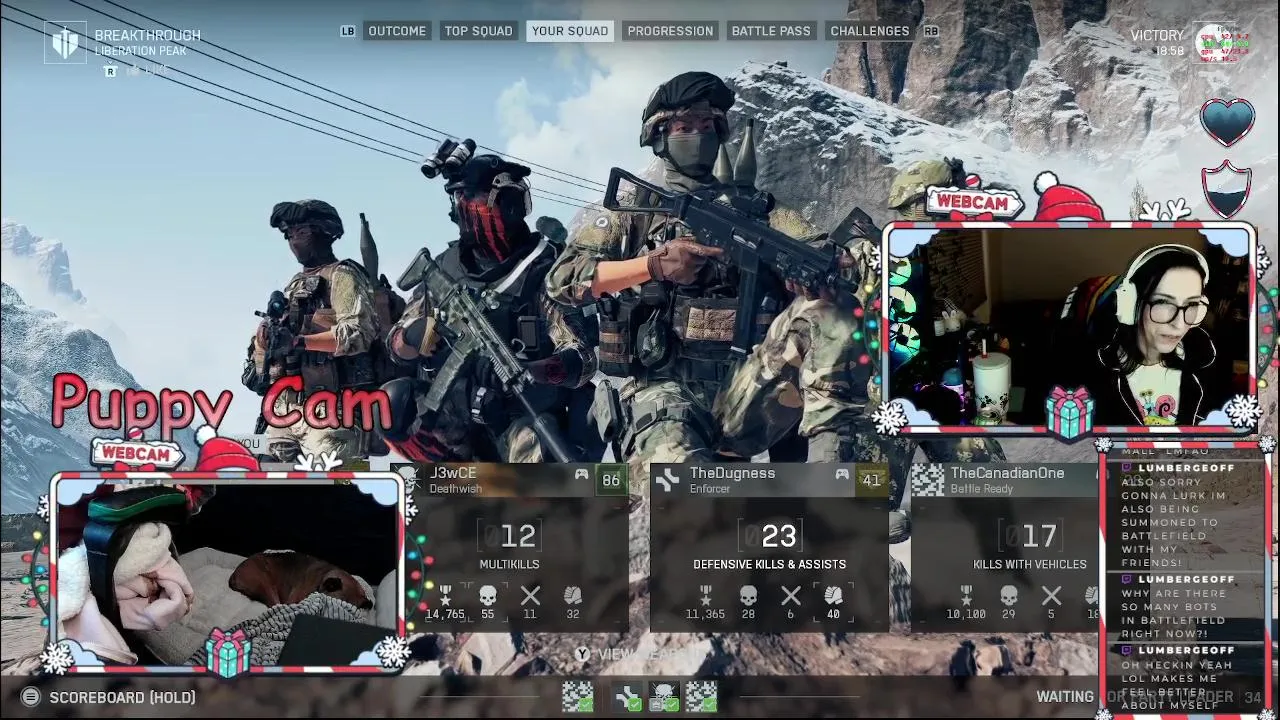Image resolution: width=1280 pixels, height=720 pixels.
Task: Click TheDugness's skull kills icon
Action: pyautogui.click(x=748, y=596)
